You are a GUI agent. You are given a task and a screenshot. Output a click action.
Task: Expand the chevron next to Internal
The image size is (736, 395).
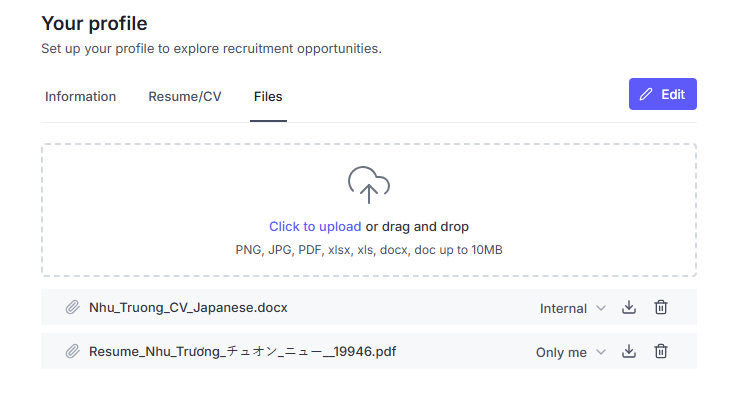click(x=601, y=308)
